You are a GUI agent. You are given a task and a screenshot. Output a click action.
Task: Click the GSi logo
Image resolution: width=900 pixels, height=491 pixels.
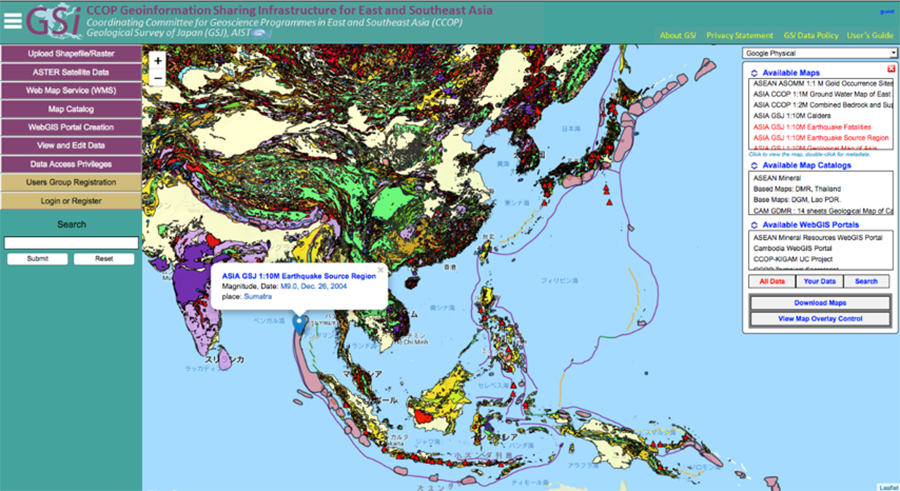[53, 22]
